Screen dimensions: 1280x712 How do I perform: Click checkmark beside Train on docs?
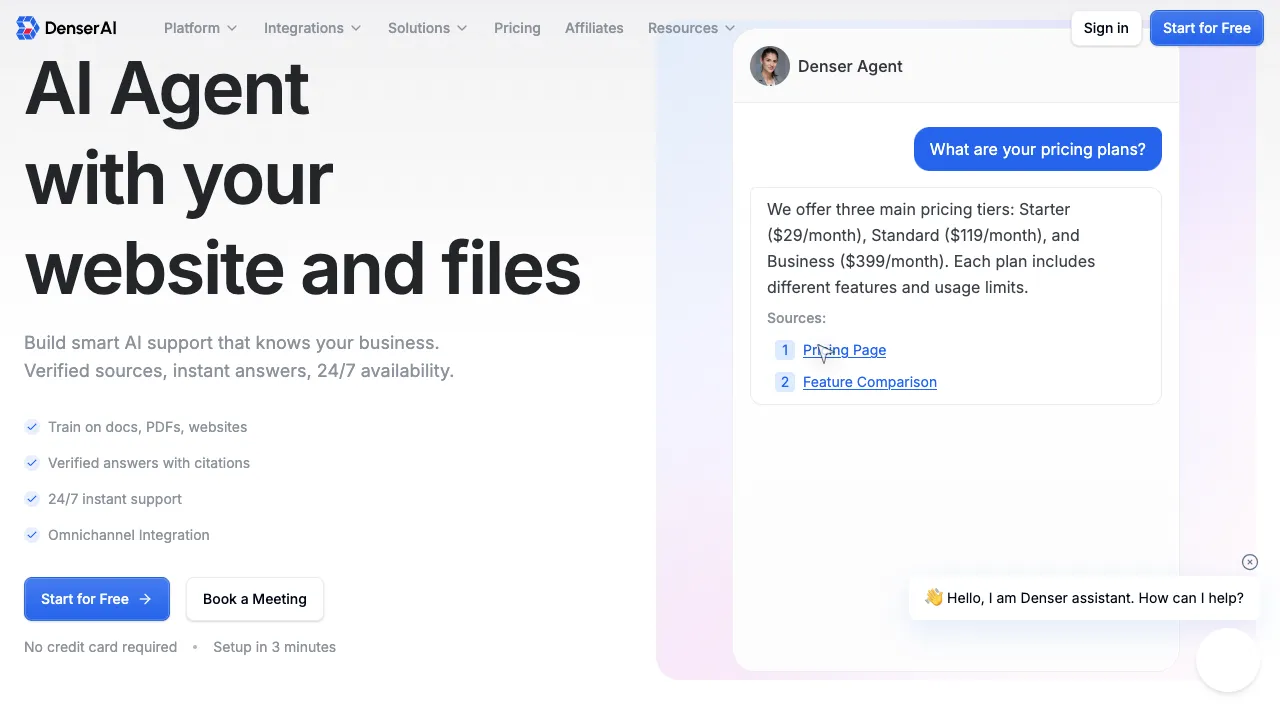tap(32, 427)
